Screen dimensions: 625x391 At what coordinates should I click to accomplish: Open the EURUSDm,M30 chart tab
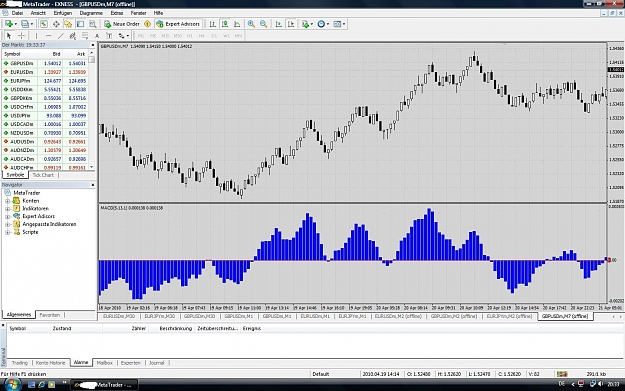coord(119,316)
